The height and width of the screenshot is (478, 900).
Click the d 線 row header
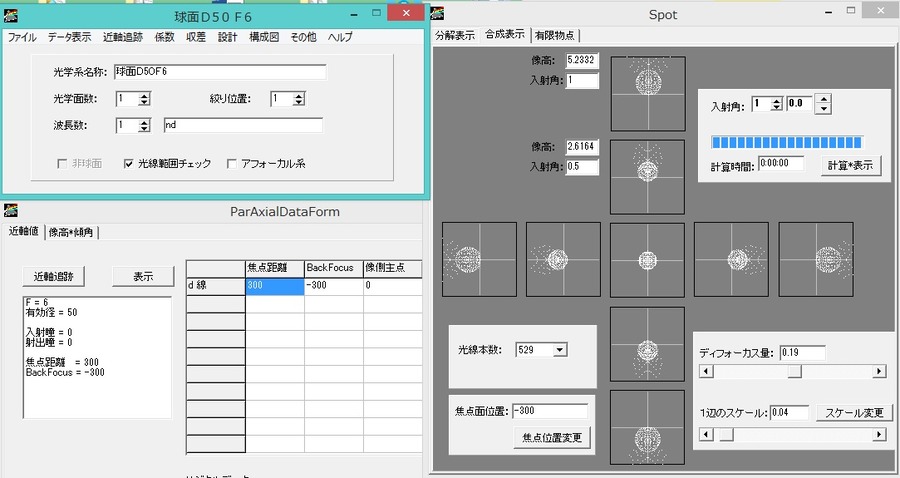click(x=216, y=286)
